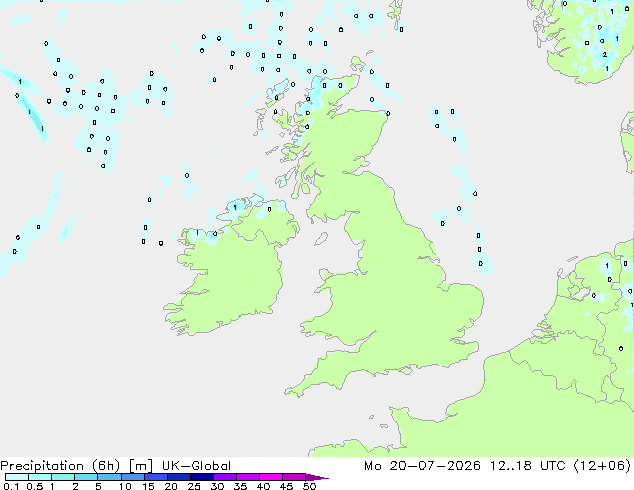Viewport: 634px width, 490px height.
Task: Click the '30' legend scale label
Action: point(218,486)
